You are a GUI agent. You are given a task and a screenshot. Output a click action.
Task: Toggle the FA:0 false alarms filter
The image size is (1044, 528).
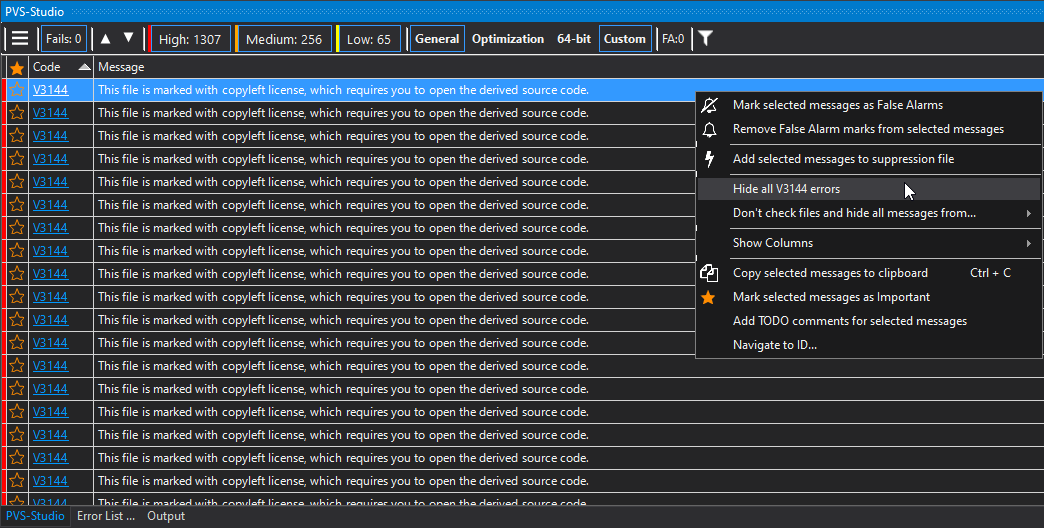[673, 39]
